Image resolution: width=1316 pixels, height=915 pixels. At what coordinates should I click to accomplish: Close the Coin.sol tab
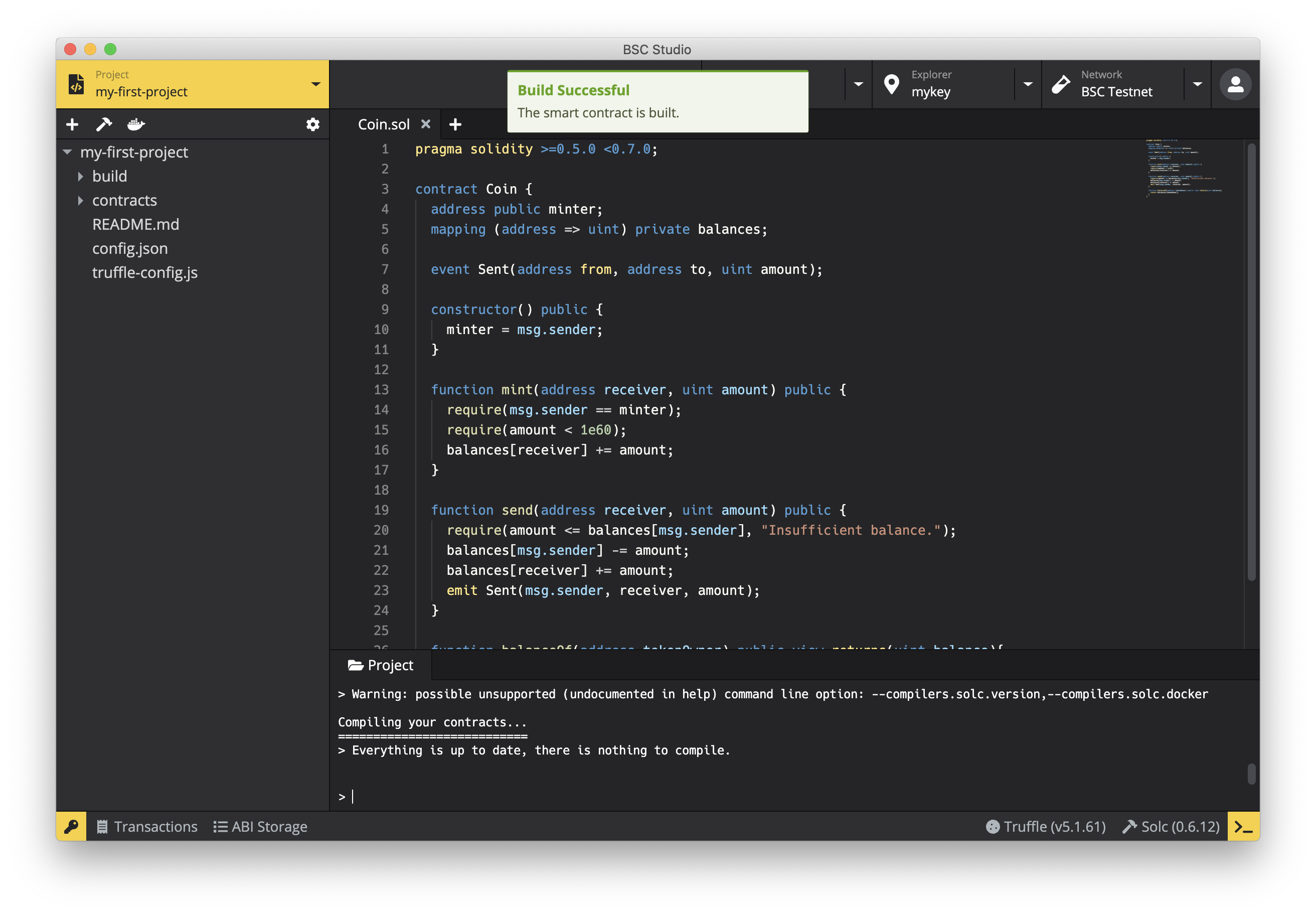coord(425,124)
